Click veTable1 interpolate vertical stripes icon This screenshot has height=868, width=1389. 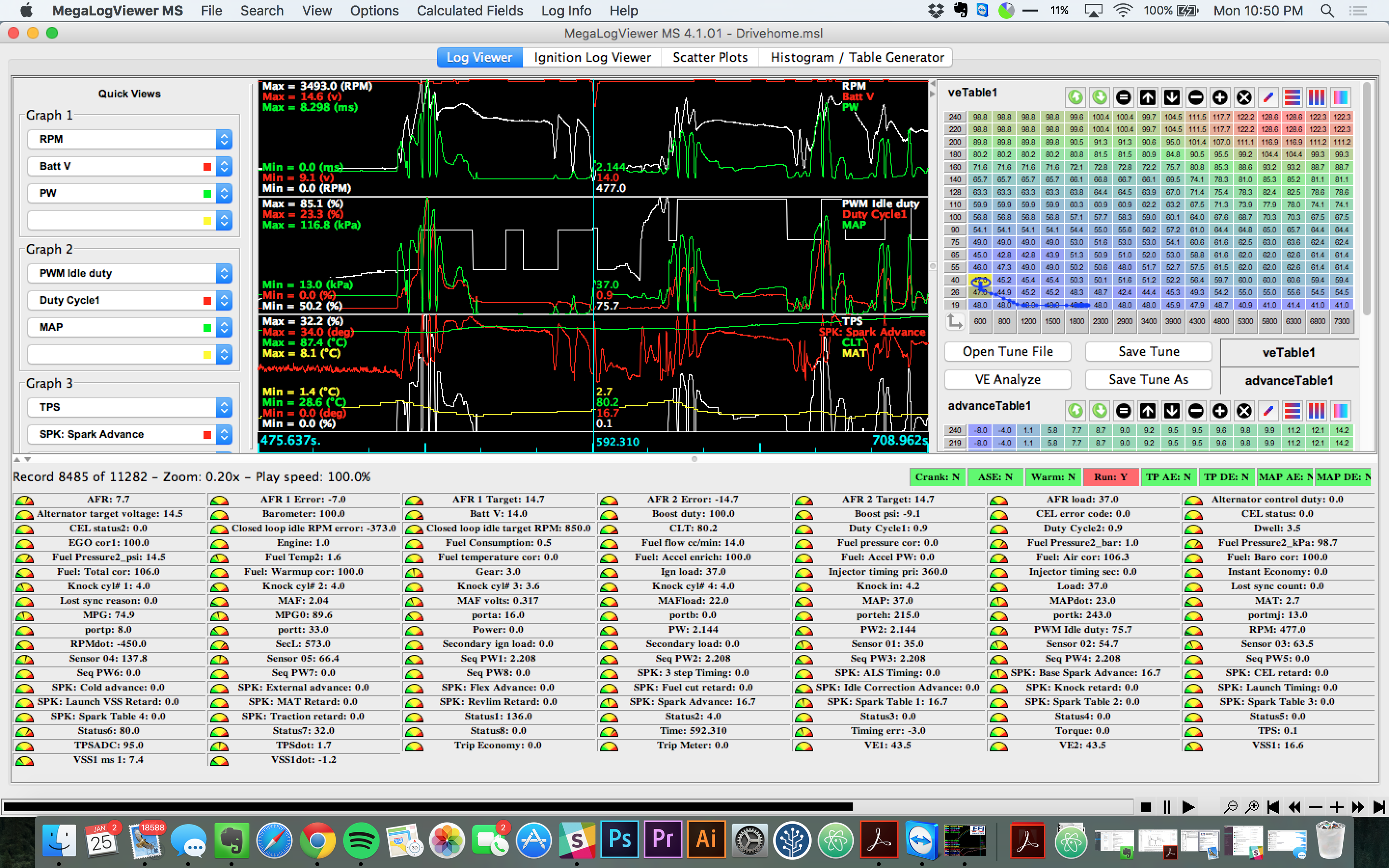[x=1316, y=97]
